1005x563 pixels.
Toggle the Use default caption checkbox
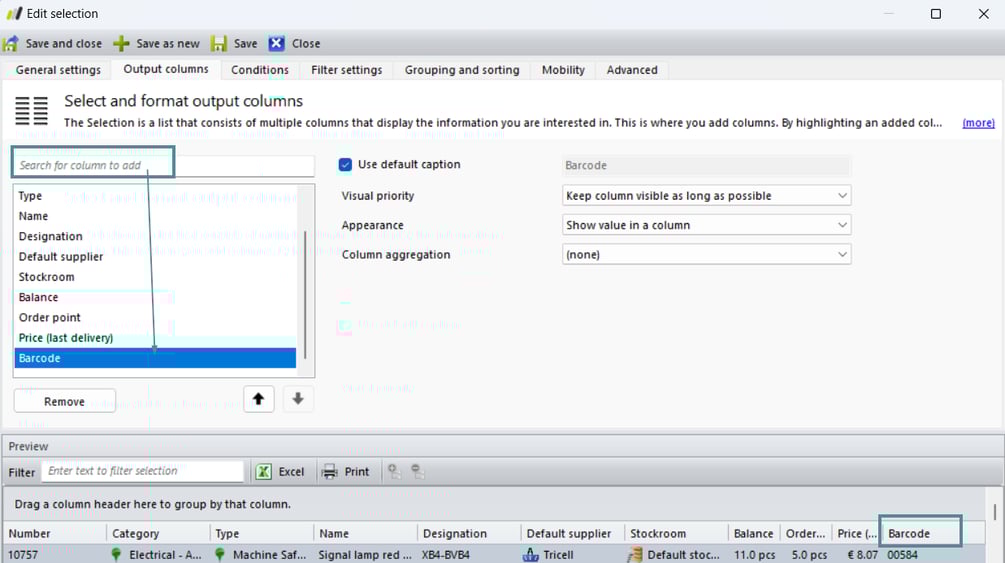tap(346, 165)
